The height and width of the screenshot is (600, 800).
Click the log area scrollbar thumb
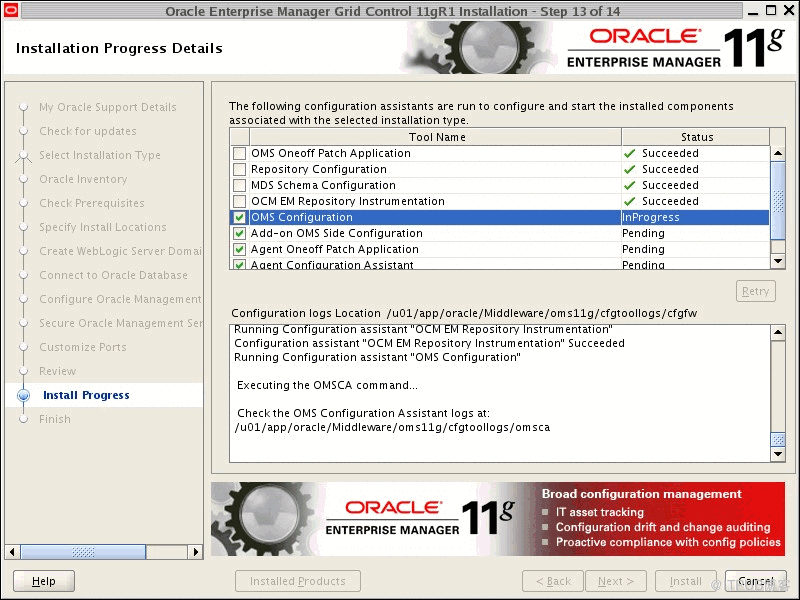778,439
